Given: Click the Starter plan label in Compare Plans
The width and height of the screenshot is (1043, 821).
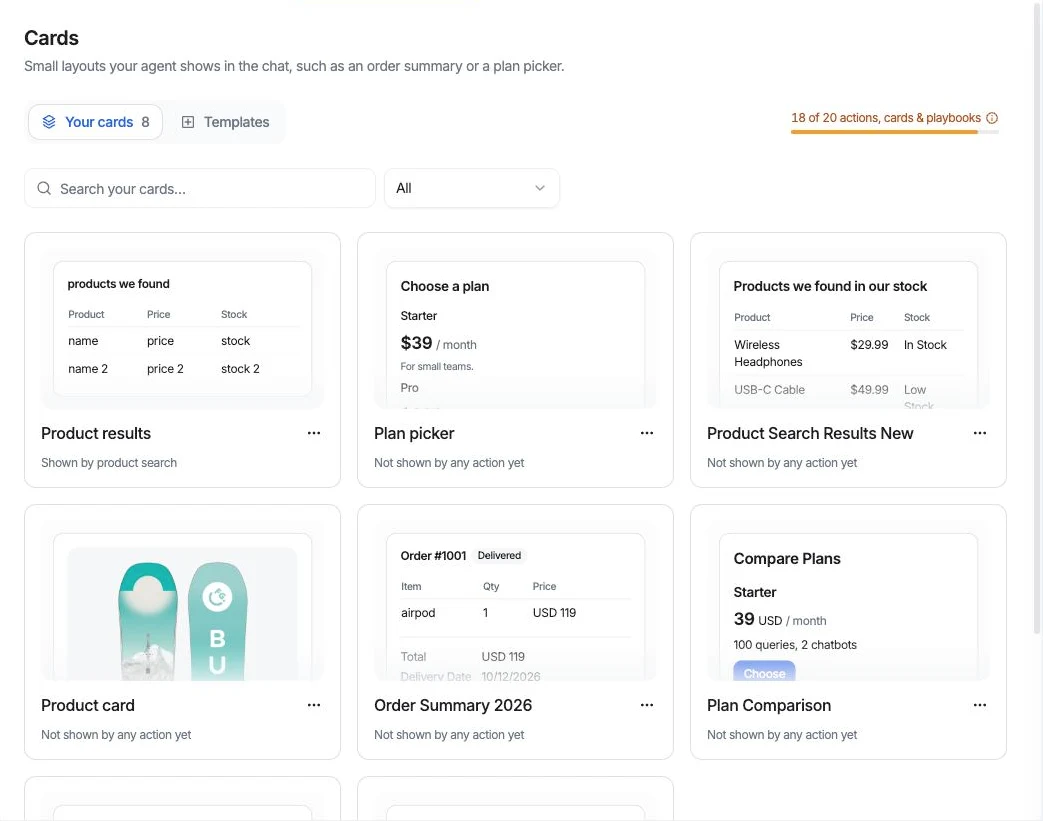Looking at the screenshot, I should pos(754,592).
